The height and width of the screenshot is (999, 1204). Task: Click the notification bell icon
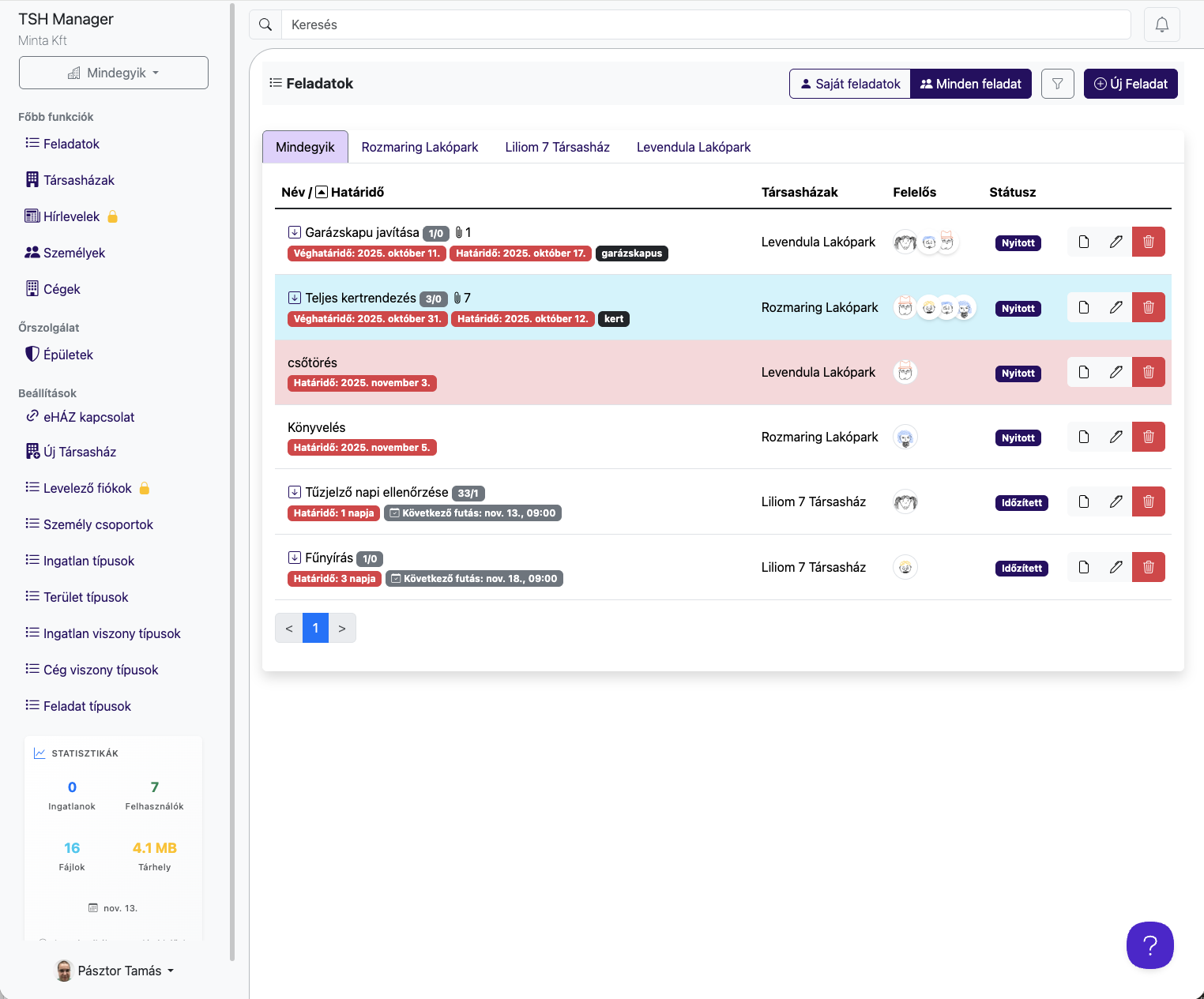[x=1161, y=24]
